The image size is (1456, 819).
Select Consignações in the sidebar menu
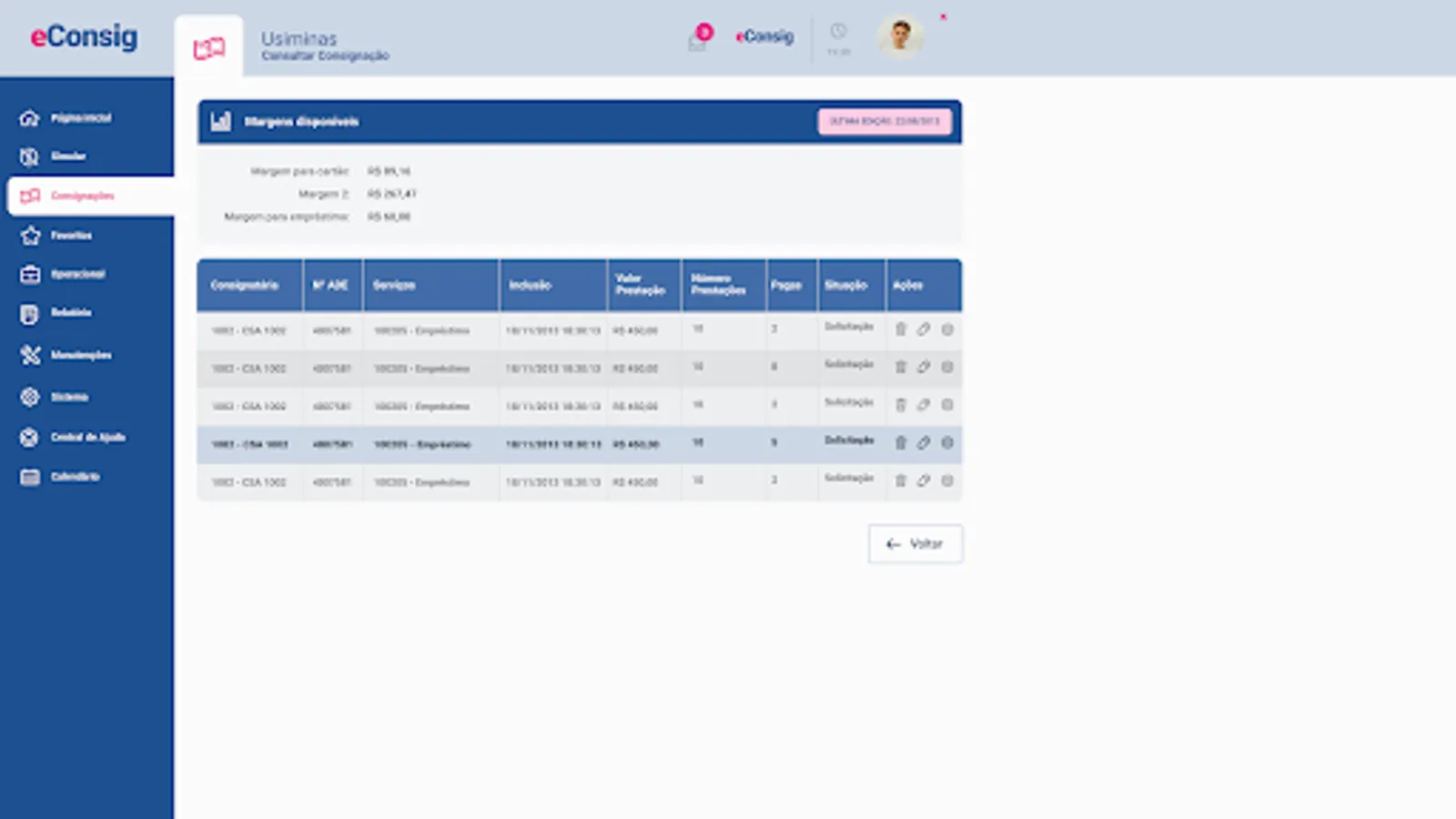pos(84,195)
